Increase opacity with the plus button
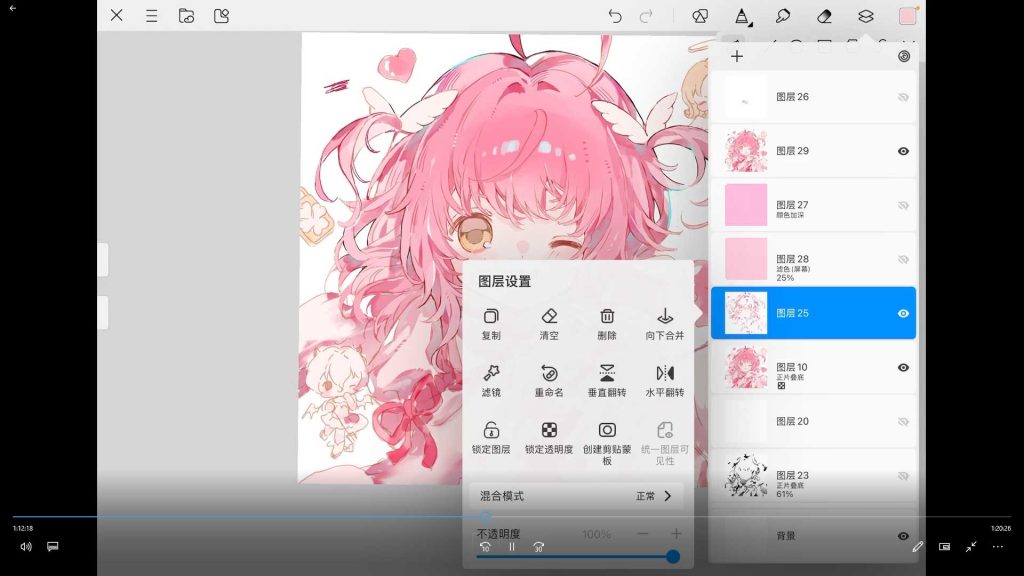 tap(676, 534)
